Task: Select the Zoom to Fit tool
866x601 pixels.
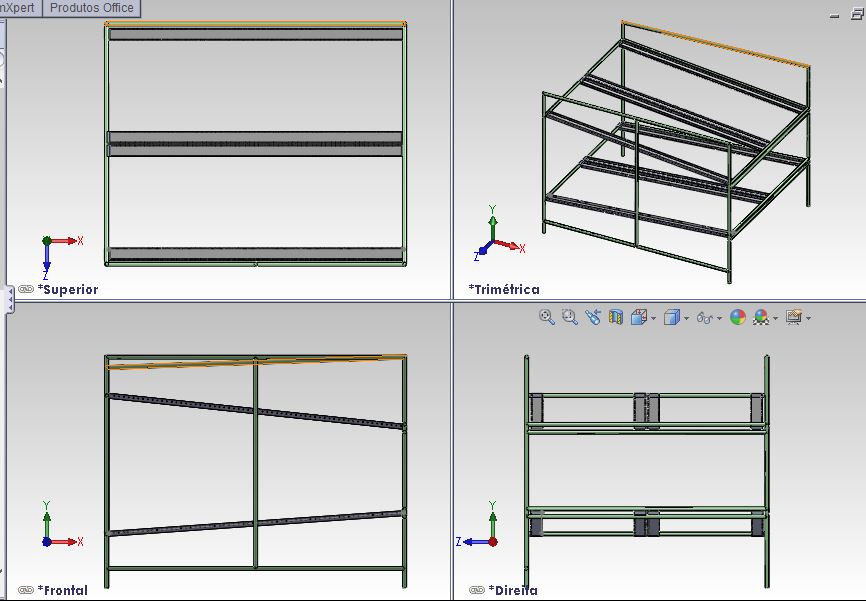Action: 546,315
